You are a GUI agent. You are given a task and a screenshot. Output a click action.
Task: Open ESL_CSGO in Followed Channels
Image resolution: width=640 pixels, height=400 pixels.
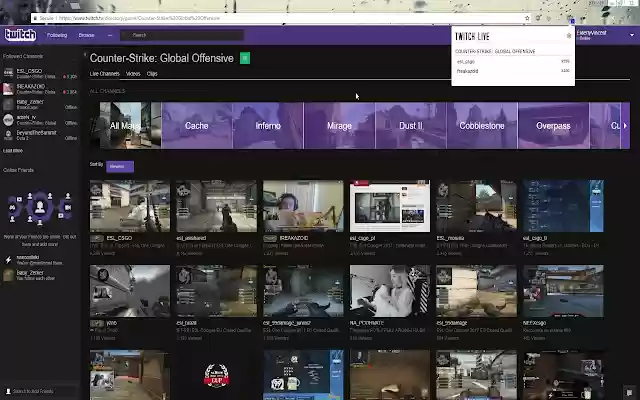(x=40, y=73)
